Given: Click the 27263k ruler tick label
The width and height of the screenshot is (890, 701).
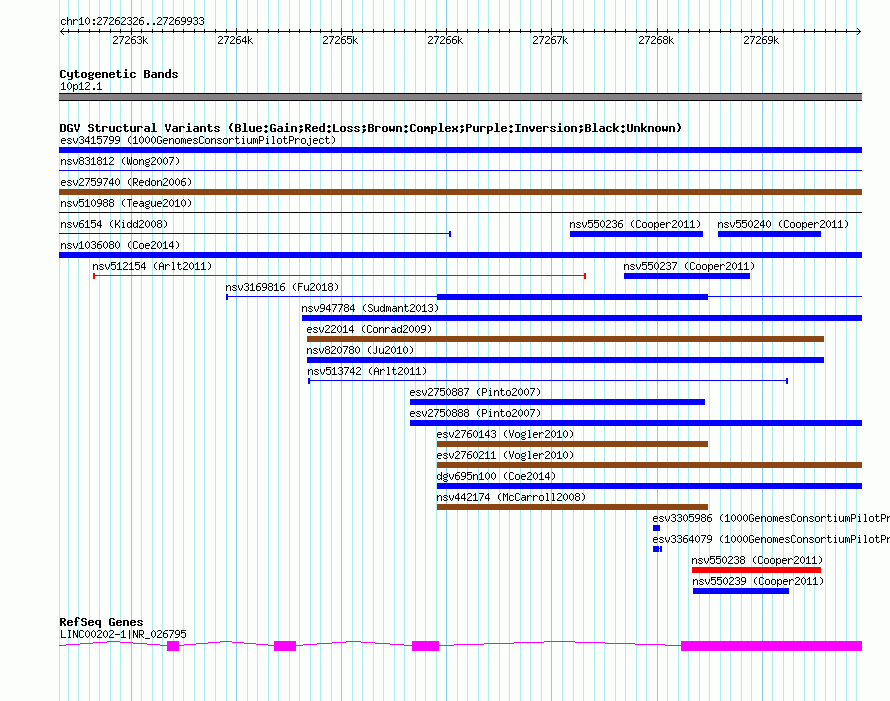Looking at the screenshot, I should pyautogui.click(x=130, y=40).
